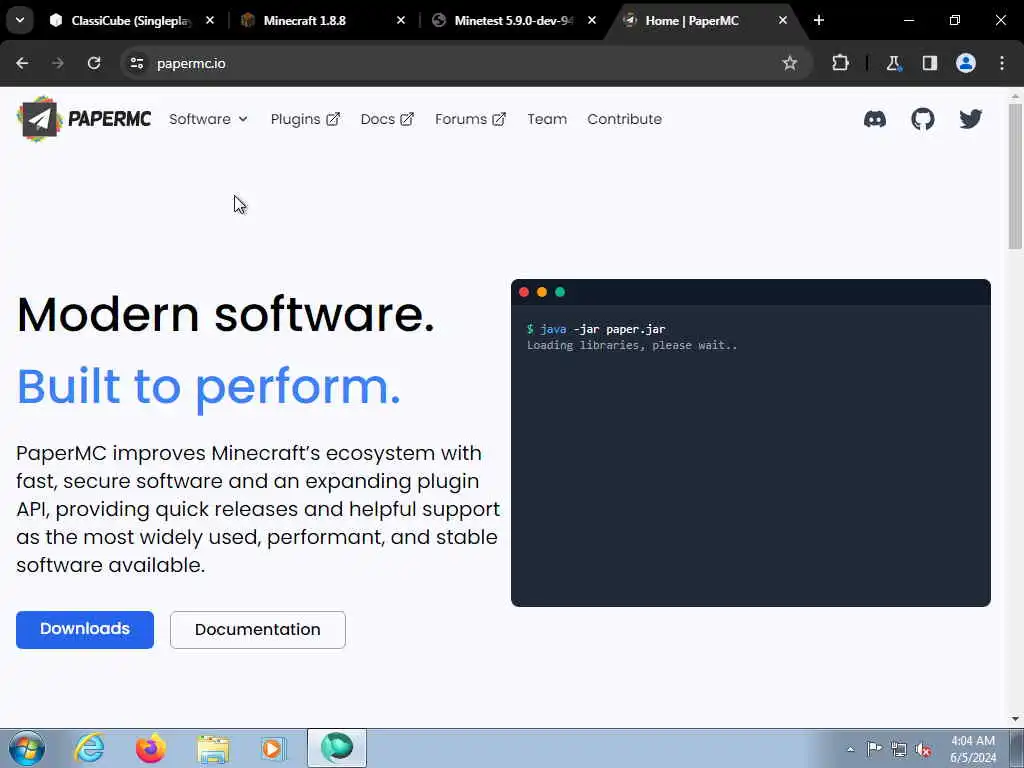Close the ClassiCube tab

210,20
